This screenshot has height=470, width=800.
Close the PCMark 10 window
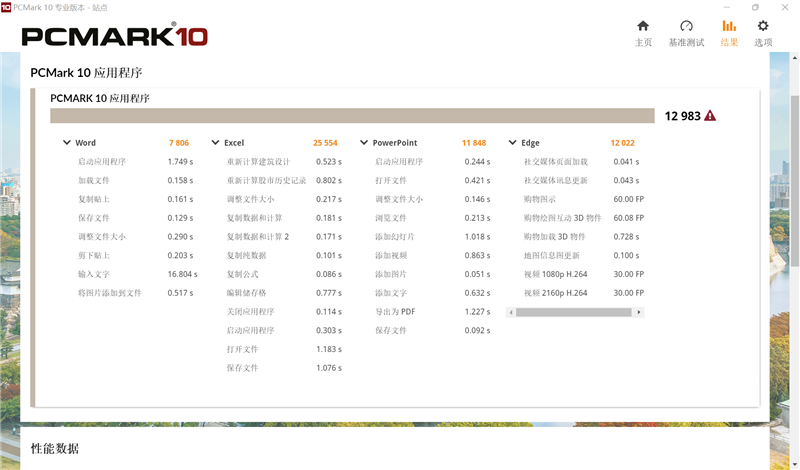point(785,7)
